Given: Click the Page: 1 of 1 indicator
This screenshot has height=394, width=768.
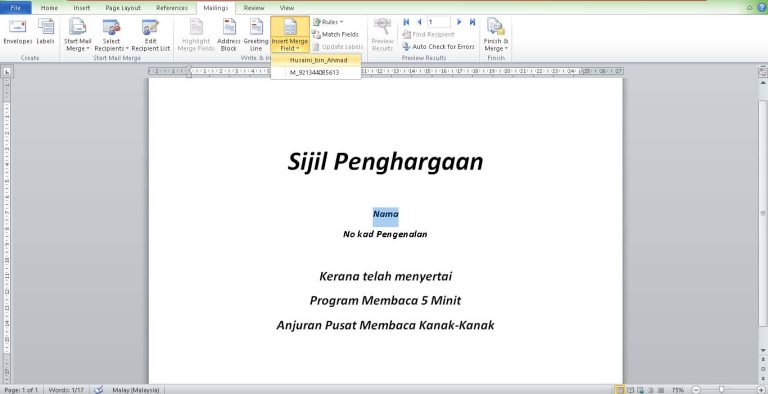Looking at the screenshot, I should point(21,390).
